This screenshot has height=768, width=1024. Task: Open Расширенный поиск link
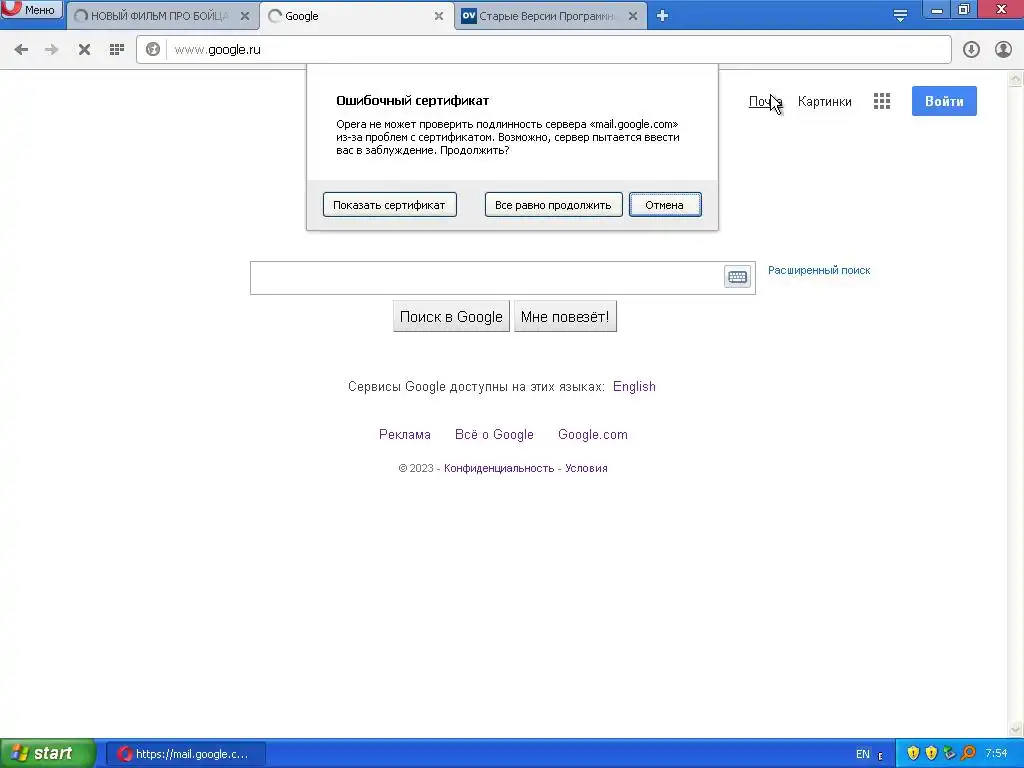tap(819, 270)
